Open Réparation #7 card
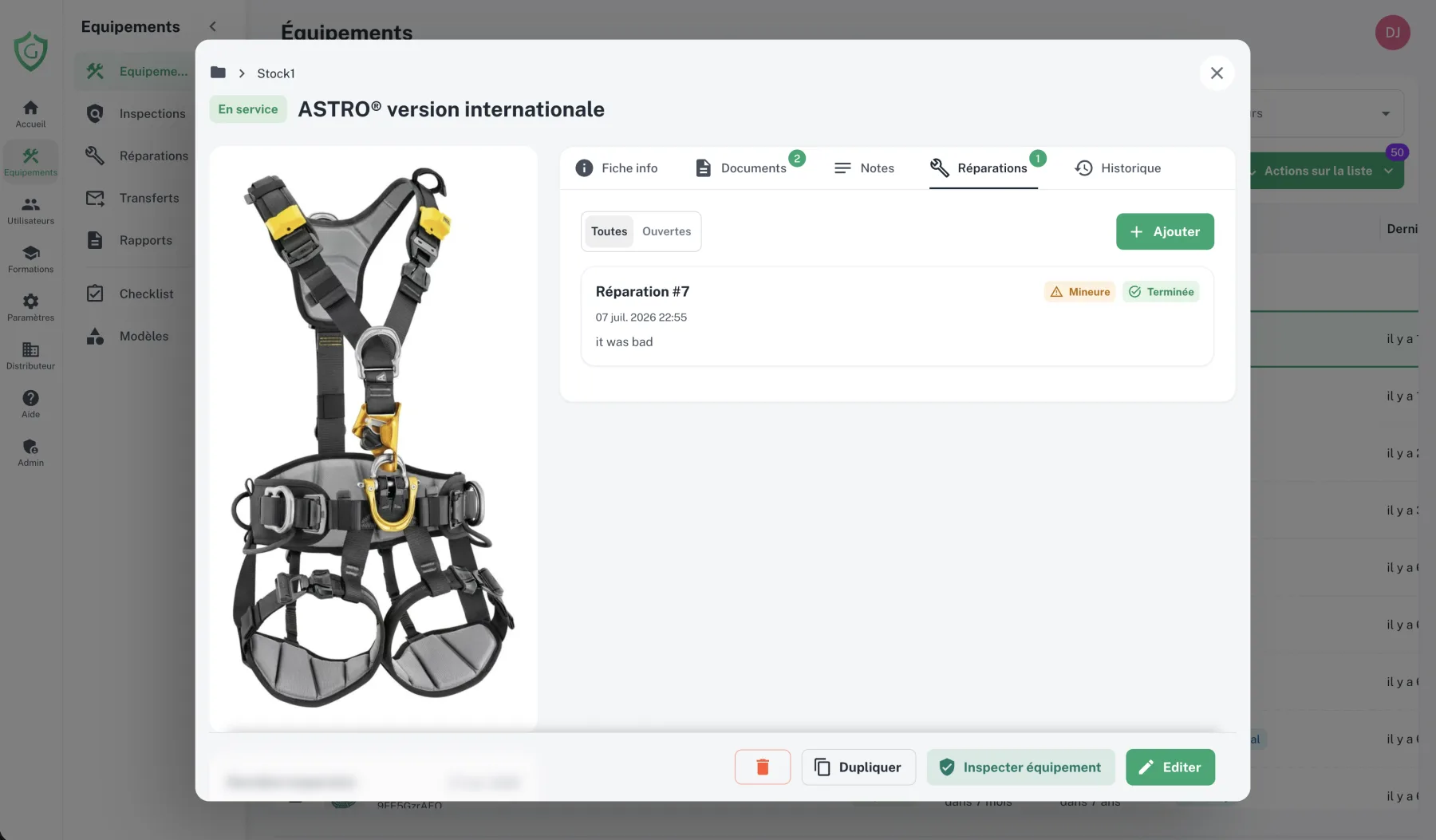This screenshot has height=840, width=1436. click(897, 317)
